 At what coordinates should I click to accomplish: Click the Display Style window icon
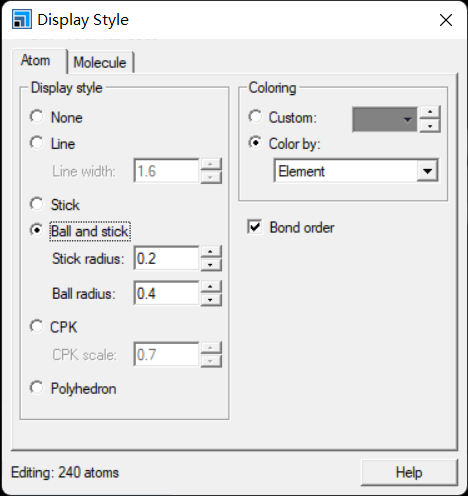(x=22, y=19)
